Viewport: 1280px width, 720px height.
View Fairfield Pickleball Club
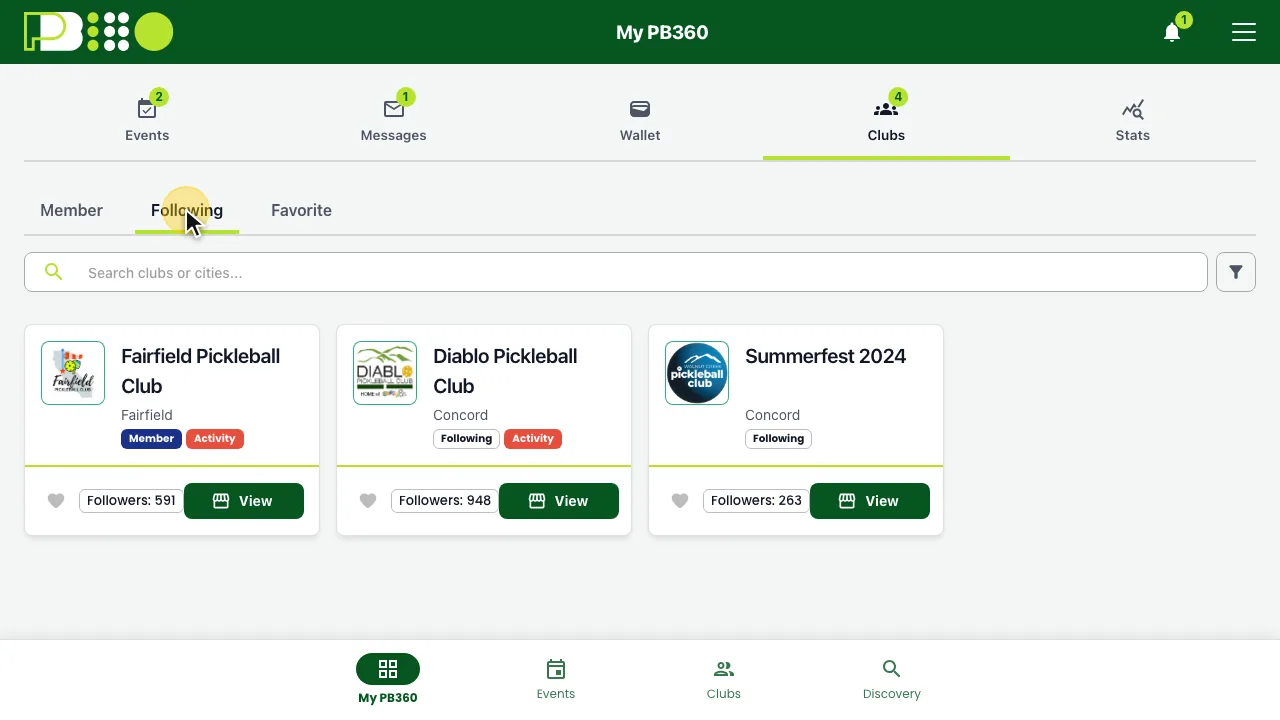(244, 501)
